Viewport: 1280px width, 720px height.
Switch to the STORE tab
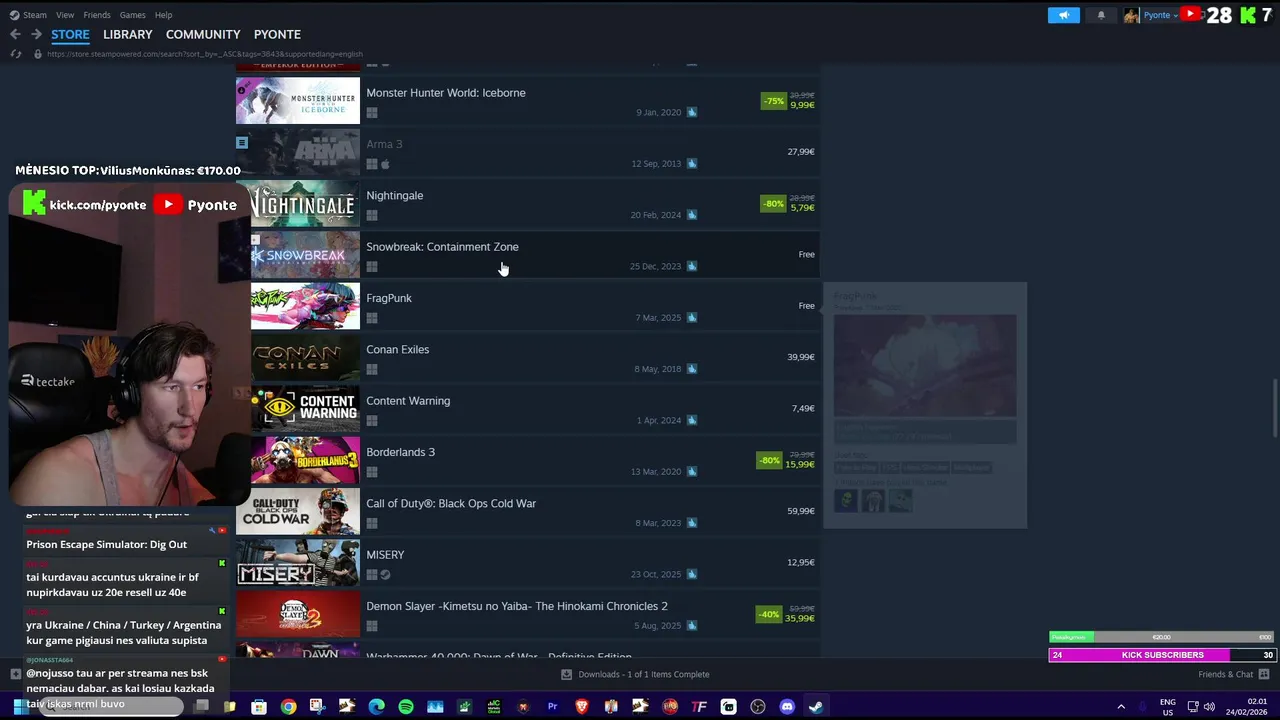point(70,34)
